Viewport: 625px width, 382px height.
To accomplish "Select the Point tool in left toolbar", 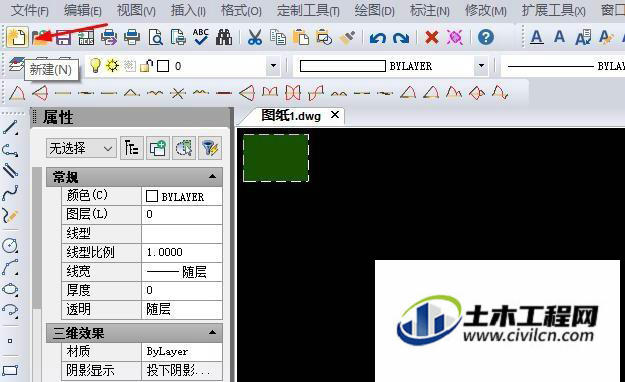I will (x=10, y=341).
